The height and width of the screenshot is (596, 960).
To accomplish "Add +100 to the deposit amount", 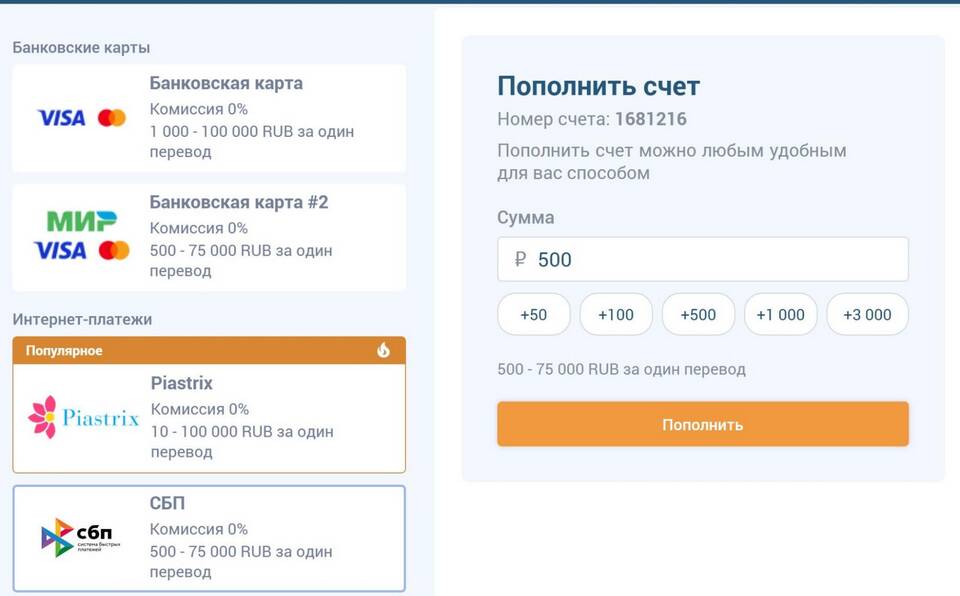I will pos(616,314).
